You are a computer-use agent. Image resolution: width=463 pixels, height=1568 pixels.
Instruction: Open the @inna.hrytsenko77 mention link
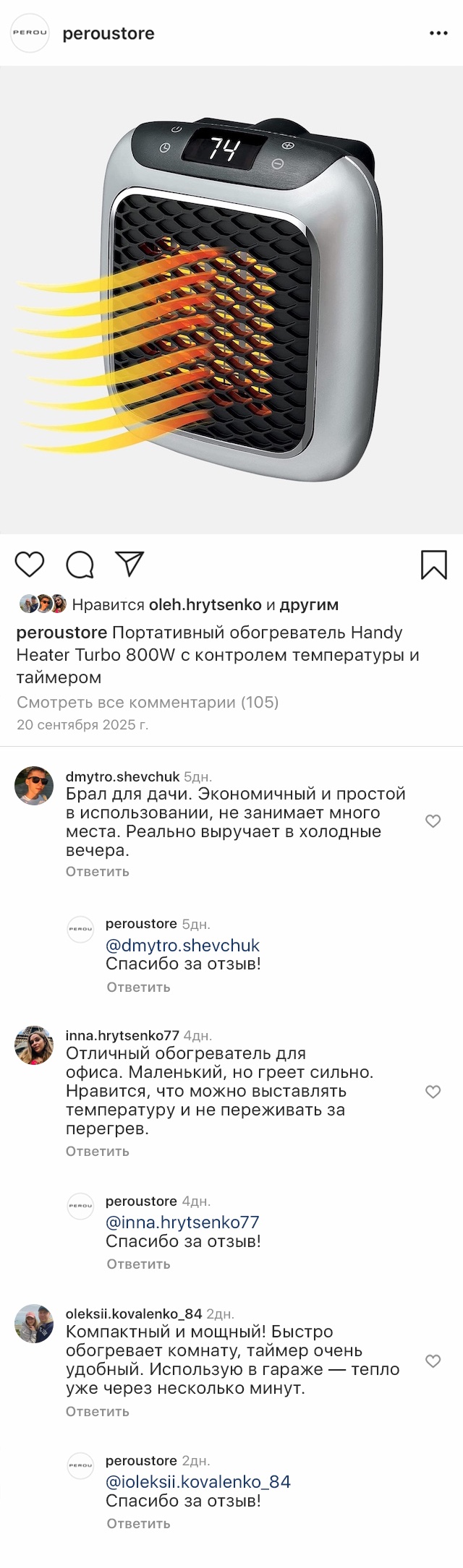(x=182, y=1222)
